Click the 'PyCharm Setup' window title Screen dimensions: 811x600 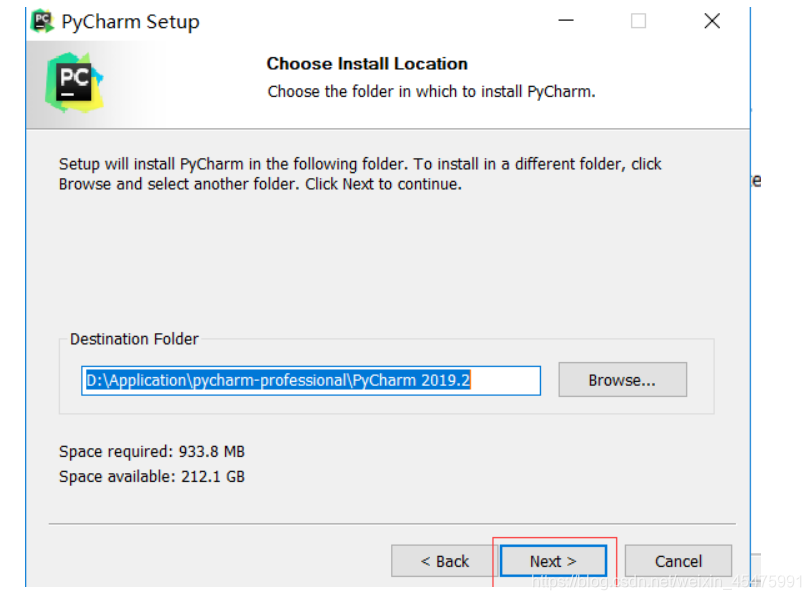pyautogui.click(x=130, y=22)
